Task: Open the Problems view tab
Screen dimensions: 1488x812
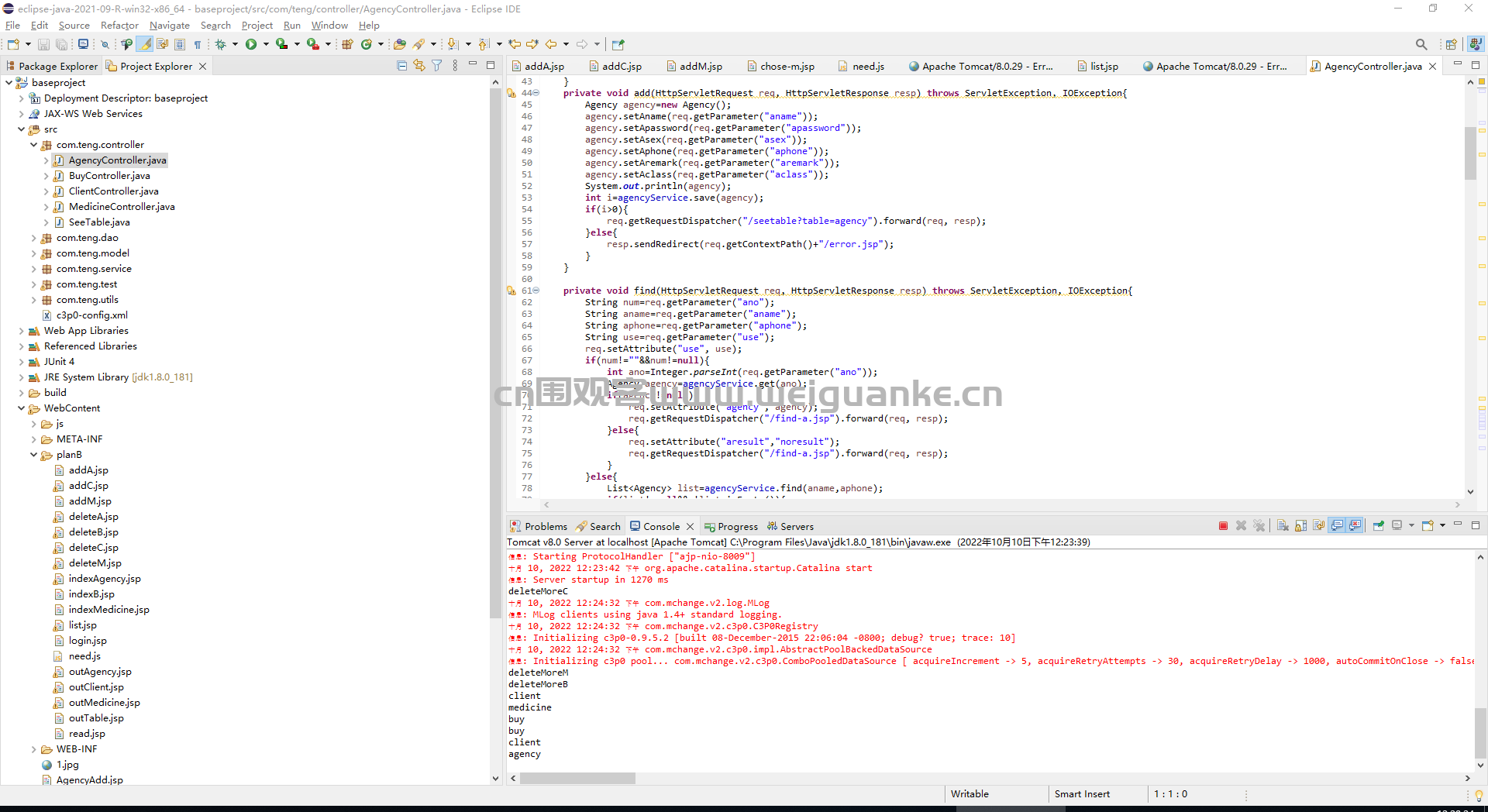Action: (x=539, y=527)
